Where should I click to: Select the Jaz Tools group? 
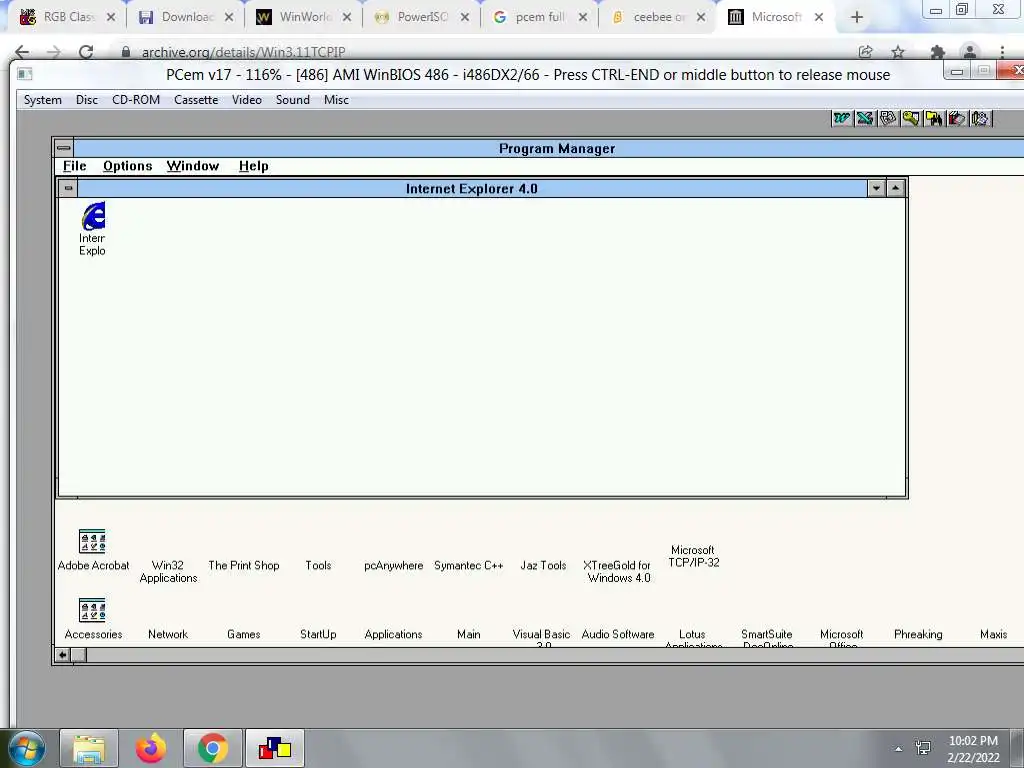pos(543,566)
